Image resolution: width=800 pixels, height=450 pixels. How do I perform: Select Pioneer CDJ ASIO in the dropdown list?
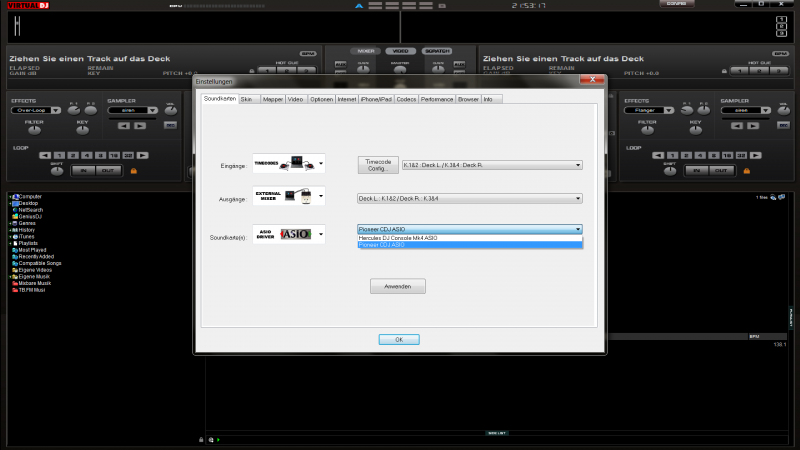pyautogui.click(x=469, y=245)
